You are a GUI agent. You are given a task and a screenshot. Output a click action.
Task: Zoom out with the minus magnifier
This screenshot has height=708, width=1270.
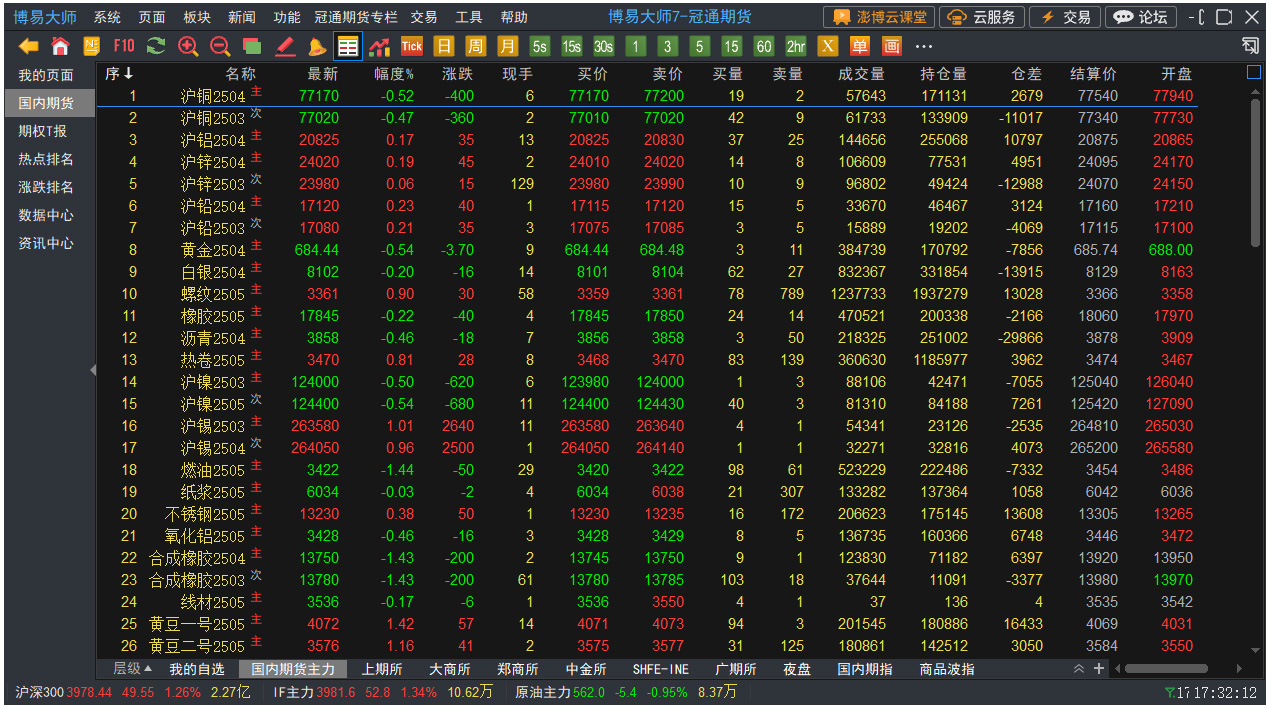[220, 46]
